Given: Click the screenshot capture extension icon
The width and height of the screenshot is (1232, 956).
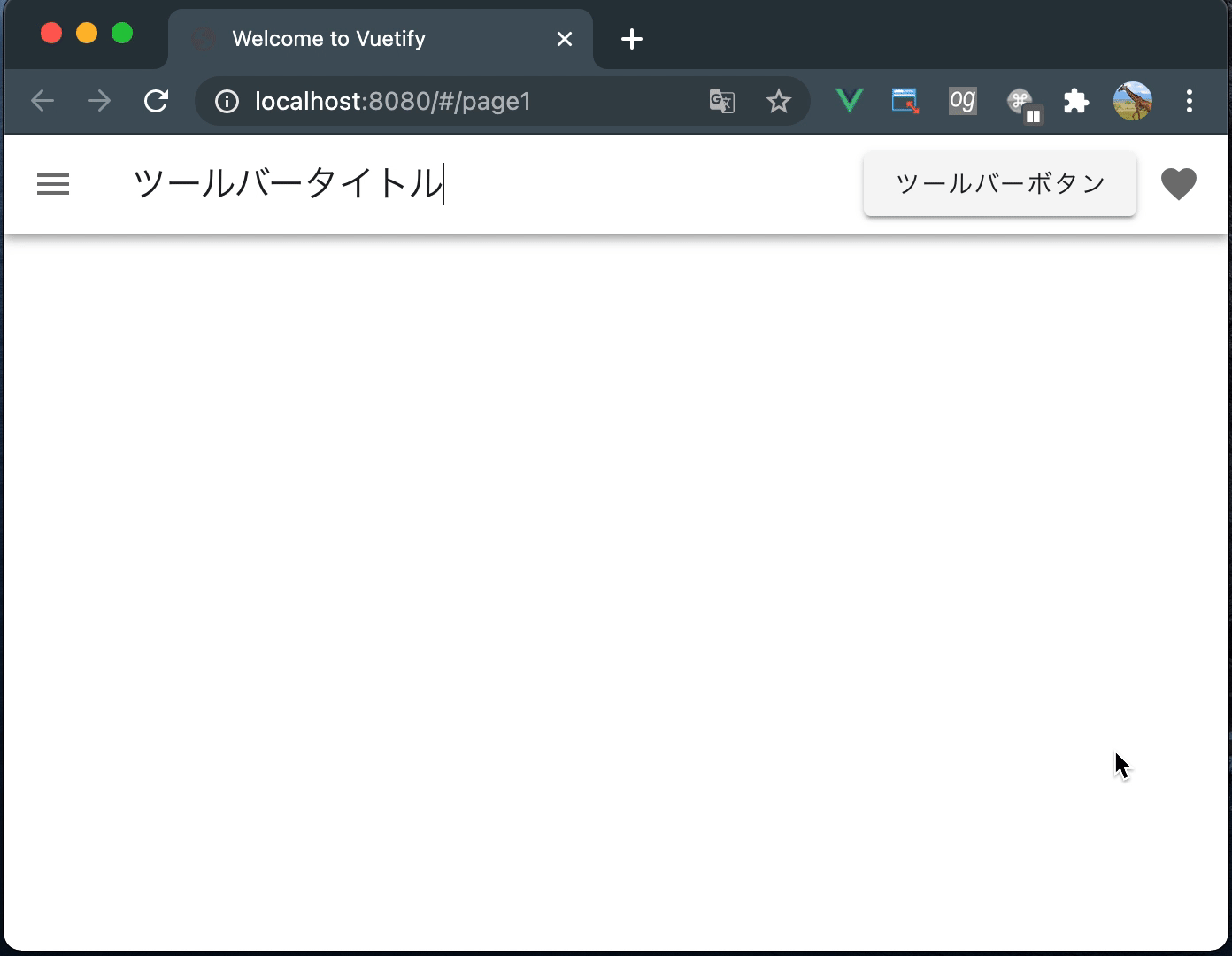Looking at the screenshot, I should coord(905,100).
